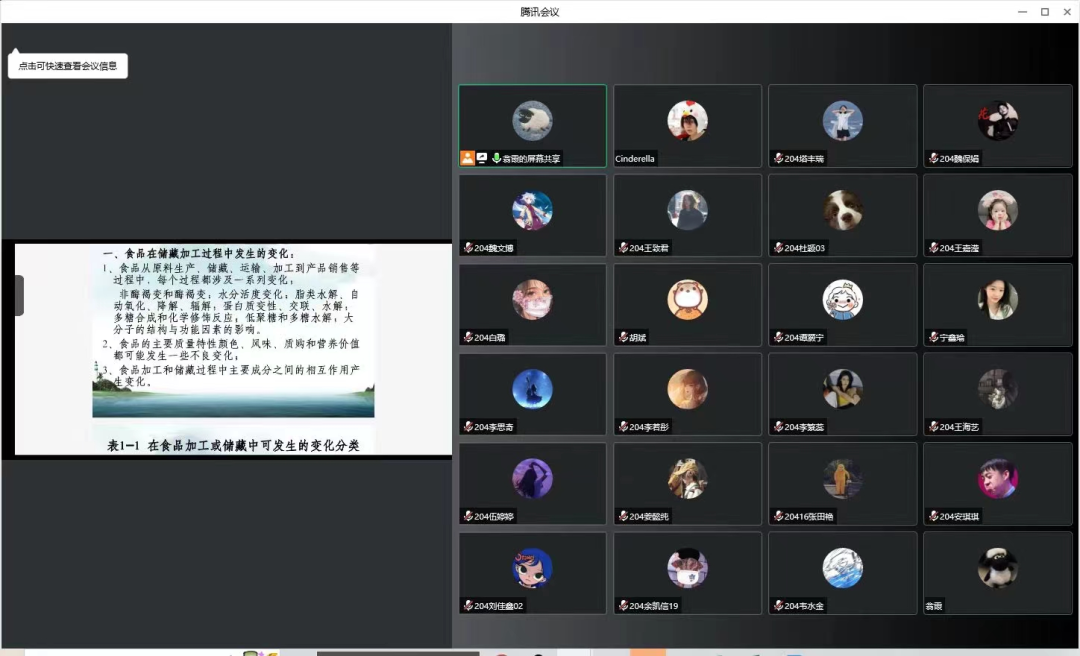The image size is (1080, 656).
Task: Click the mic icon next to 宁鑫瑜
Action: click(934, 337)
